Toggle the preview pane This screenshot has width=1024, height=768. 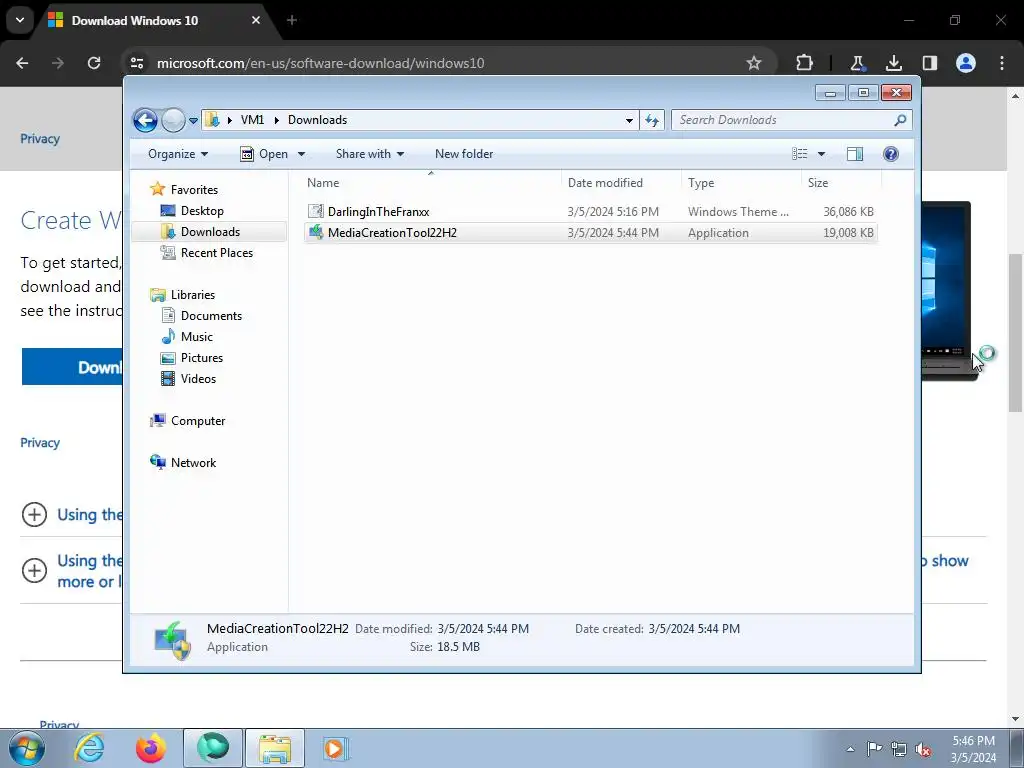pyautogui.click(x=854, y=153)
